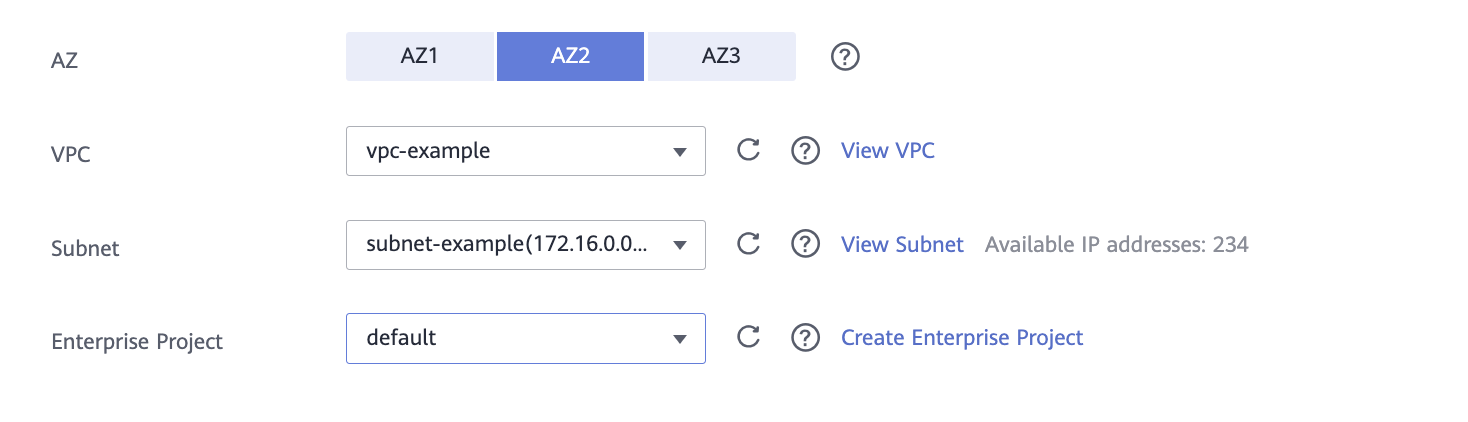Click the VPC dropdown arrow

680,152
